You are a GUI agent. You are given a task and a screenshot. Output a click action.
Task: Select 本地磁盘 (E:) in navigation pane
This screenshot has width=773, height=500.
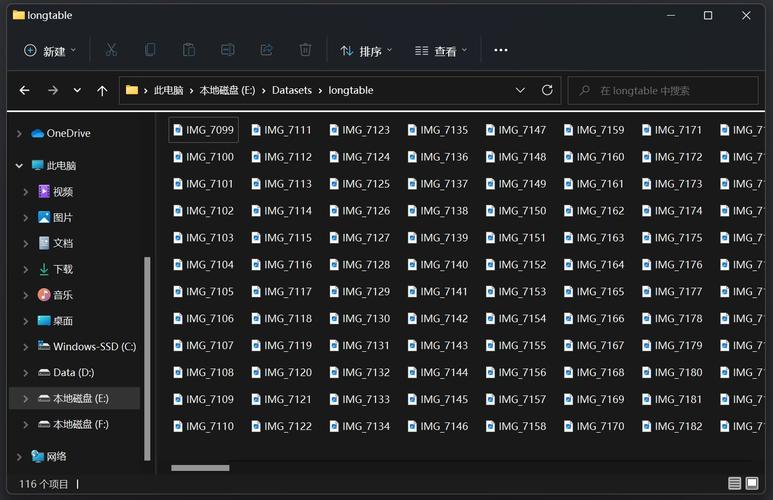click(x=74, y=398)
